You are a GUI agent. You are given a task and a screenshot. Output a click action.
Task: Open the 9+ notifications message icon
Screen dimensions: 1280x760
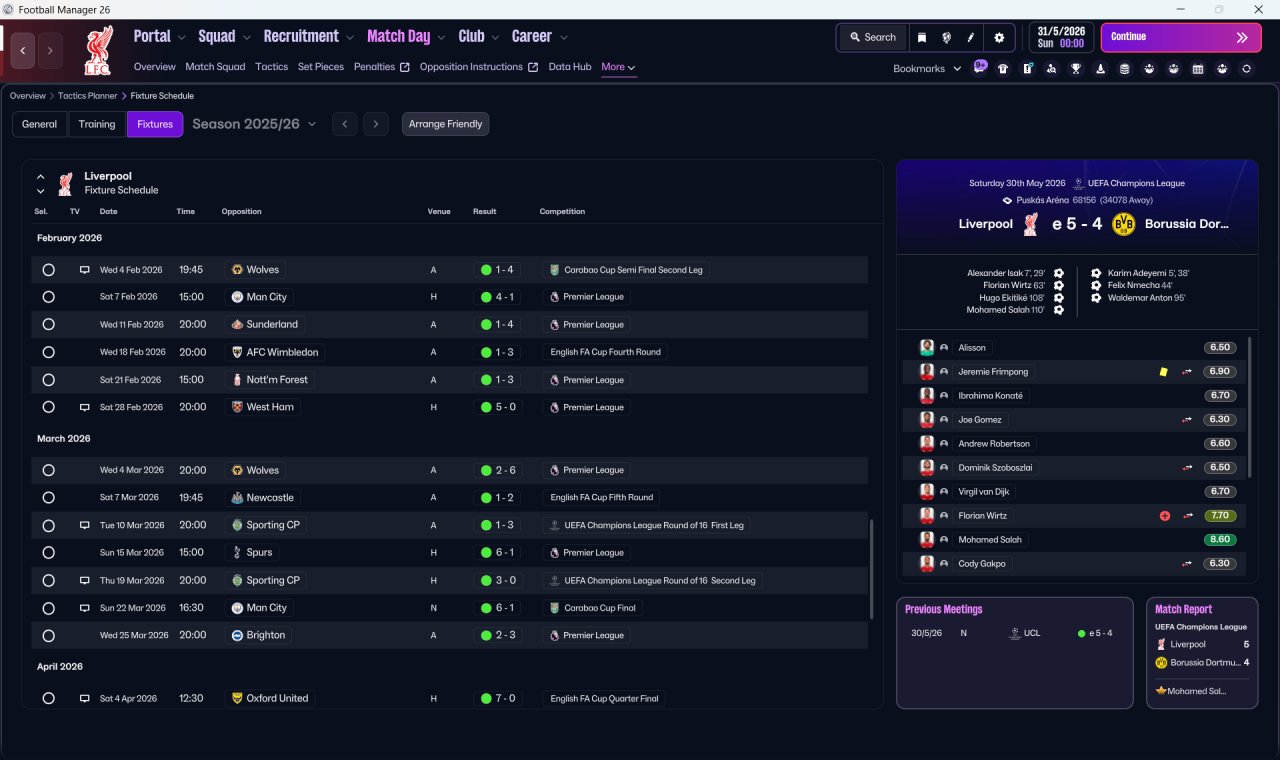point(979,67)
